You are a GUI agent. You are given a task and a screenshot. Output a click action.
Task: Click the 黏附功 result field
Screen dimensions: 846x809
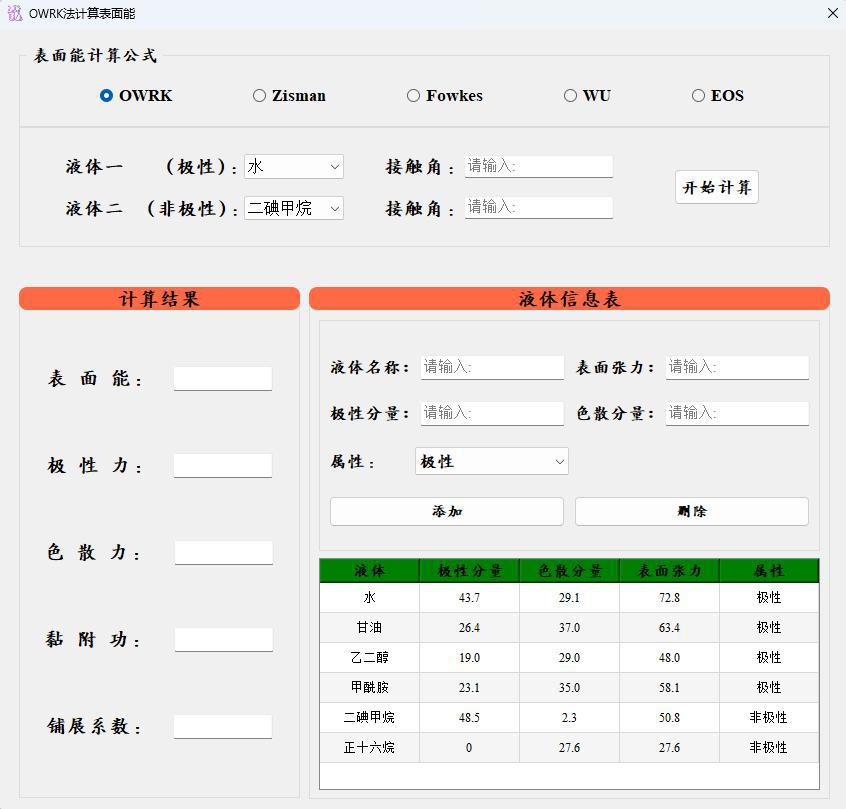[223, 640]
